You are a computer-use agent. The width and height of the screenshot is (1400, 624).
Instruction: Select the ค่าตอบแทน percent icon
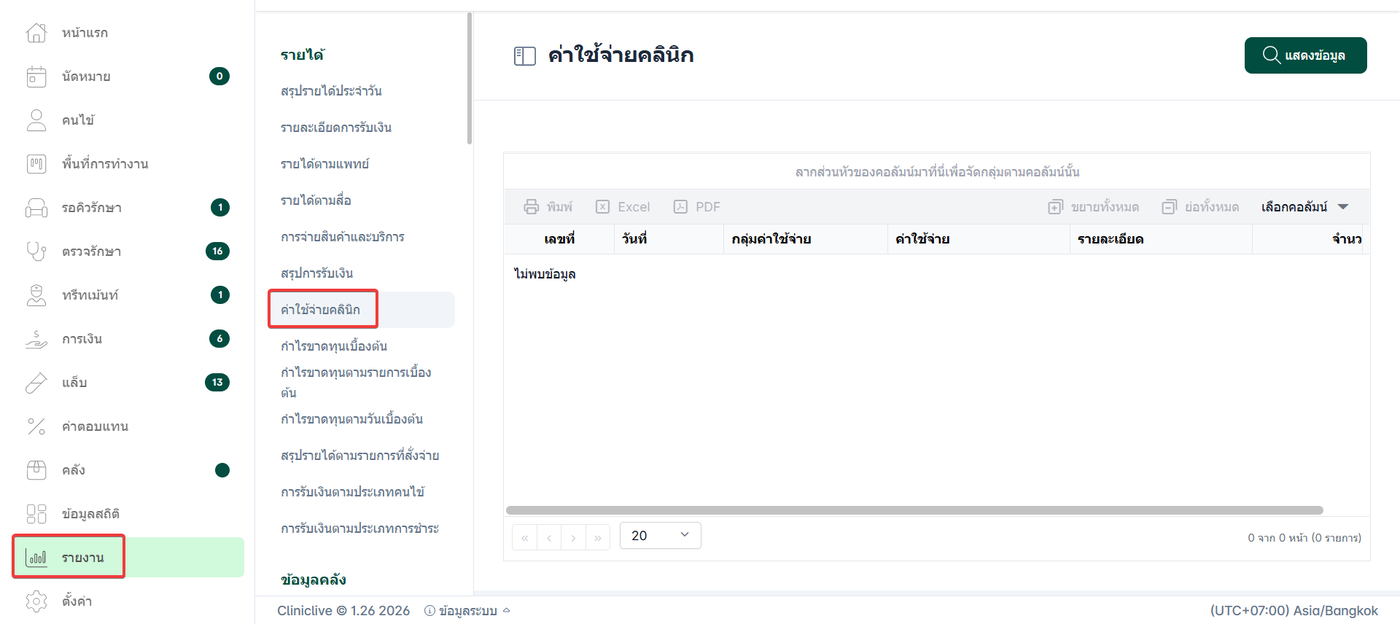point(36,426)
